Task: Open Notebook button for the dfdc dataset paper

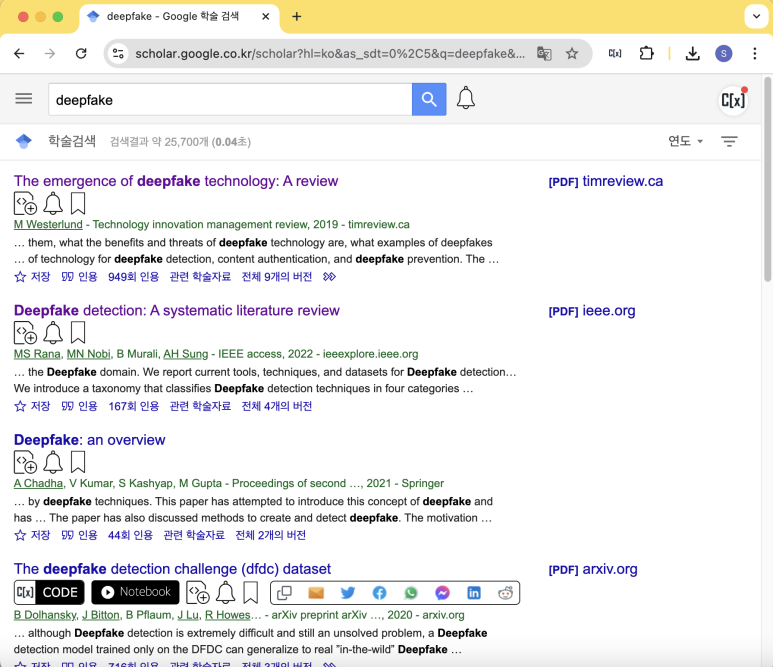Action: (x=135, y=592)
